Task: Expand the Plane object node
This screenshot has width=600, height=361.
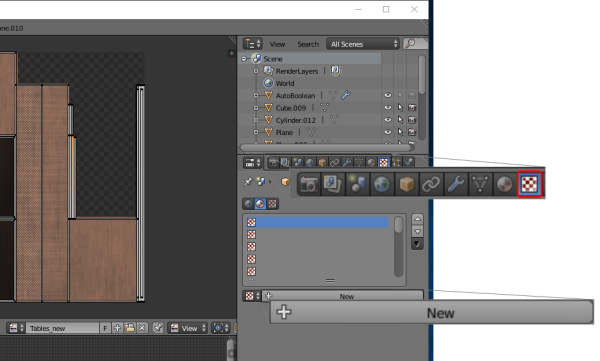Action: point(256,132)
